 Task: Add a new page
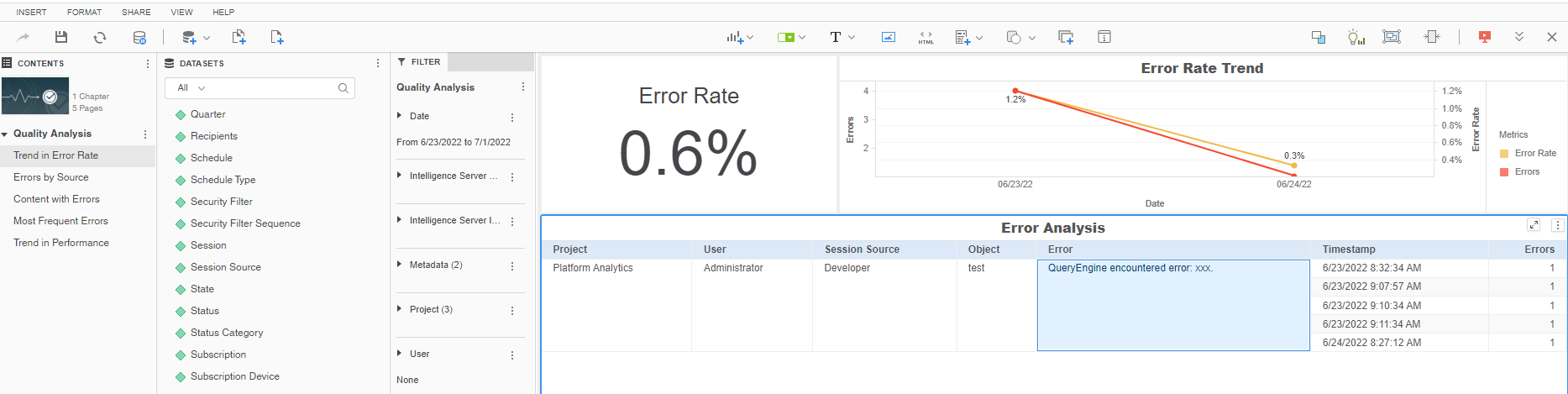point(277,37)
